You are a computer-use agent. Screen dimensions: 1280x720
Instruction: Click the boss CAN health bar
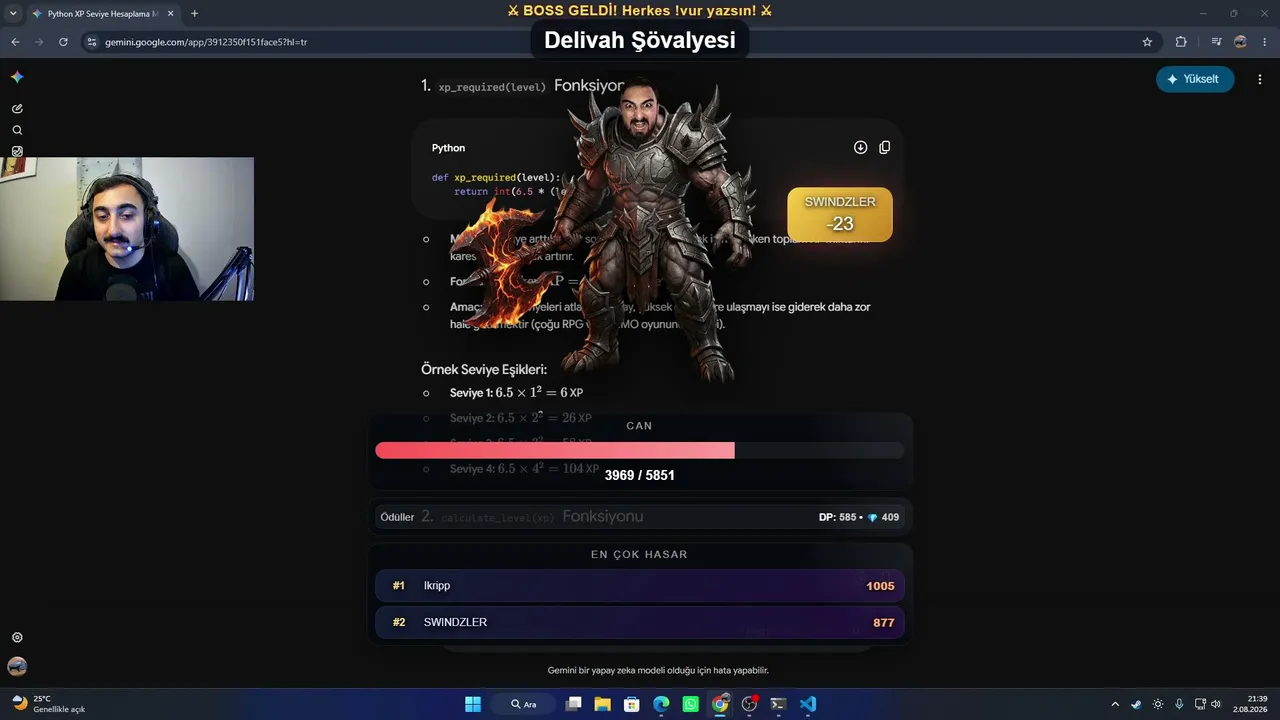pyautogui.click(x=639, y=451)
